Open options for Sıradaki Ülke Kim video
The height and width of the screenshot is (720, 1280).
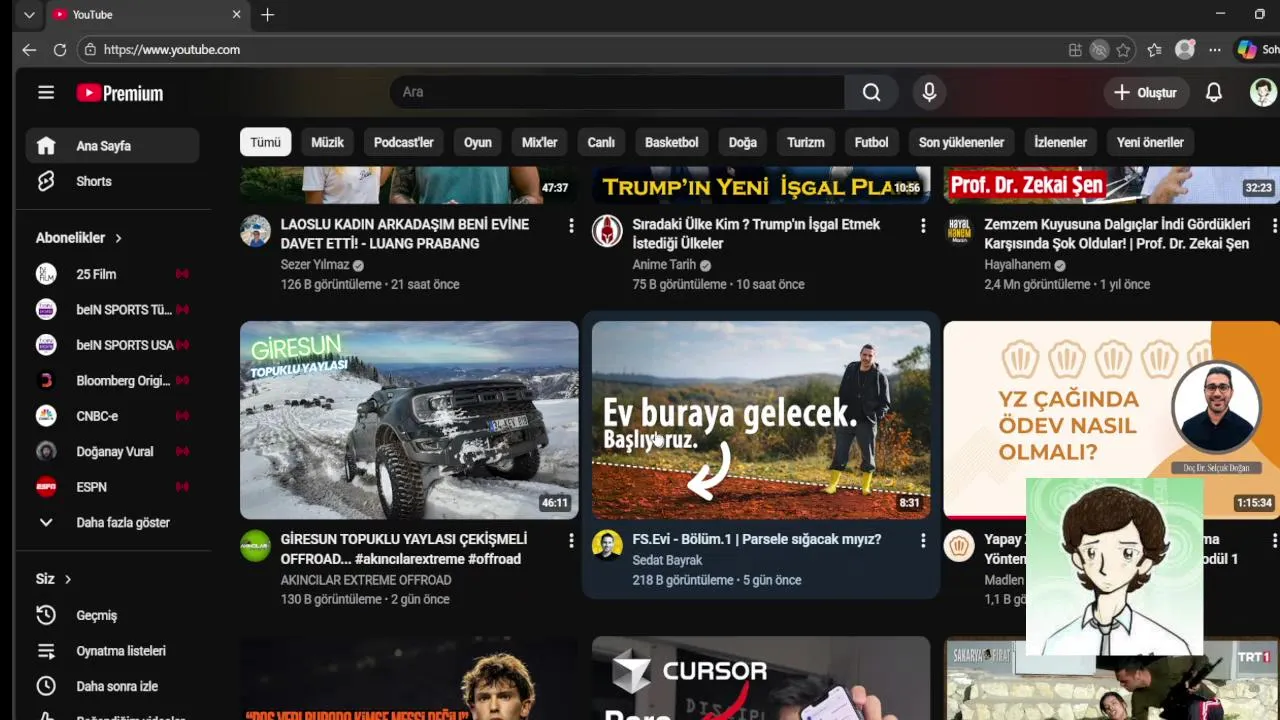tap(923, 226)
